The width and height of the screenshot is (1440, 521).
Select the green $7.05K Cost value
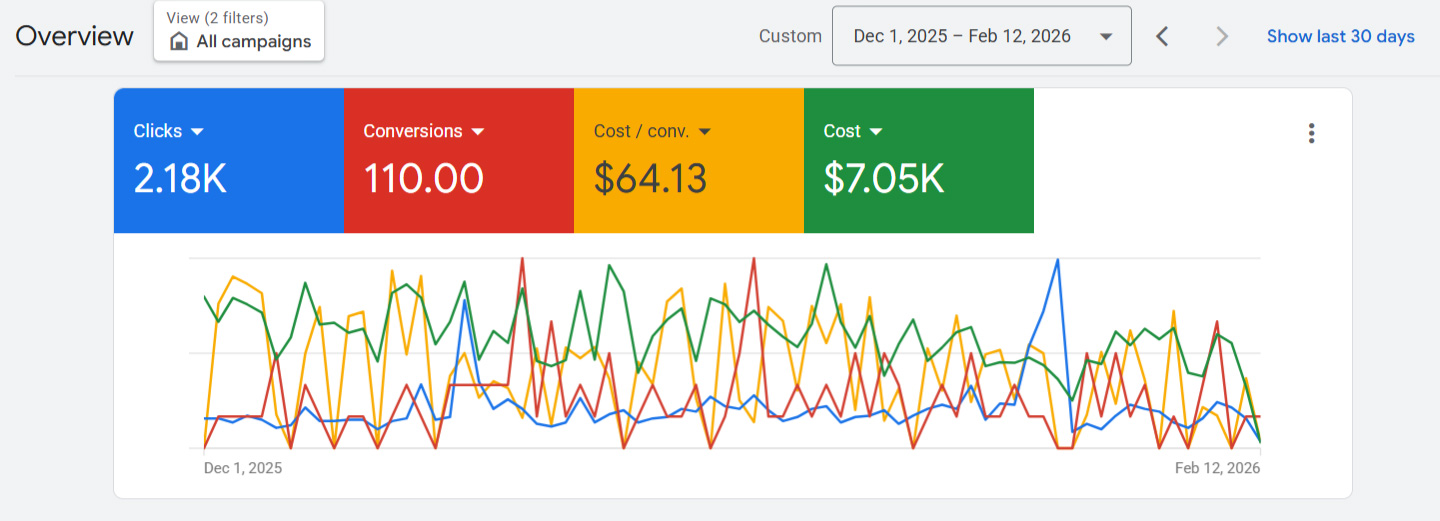coord(883,179)
